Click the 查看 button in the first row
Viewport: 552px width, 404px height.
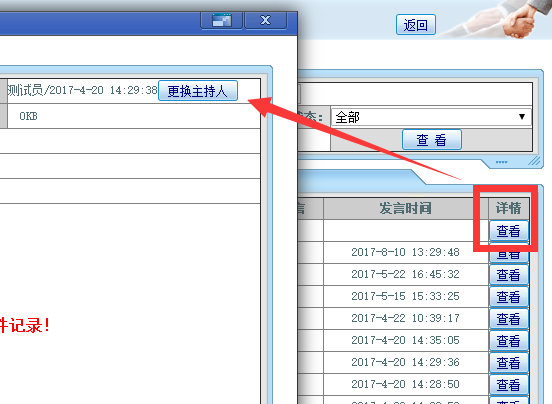coord(509,231)
